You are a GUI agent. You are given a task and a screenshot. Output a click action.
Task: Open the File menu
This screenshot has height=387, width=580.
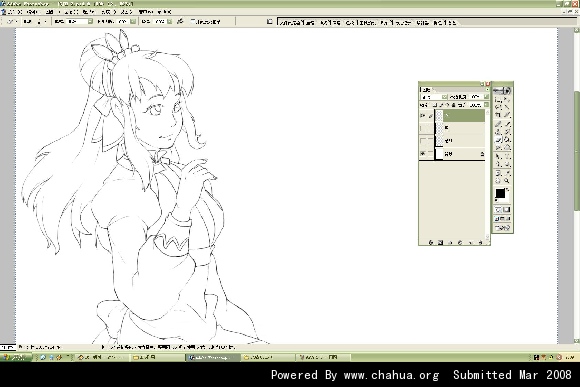pos(15,12)
